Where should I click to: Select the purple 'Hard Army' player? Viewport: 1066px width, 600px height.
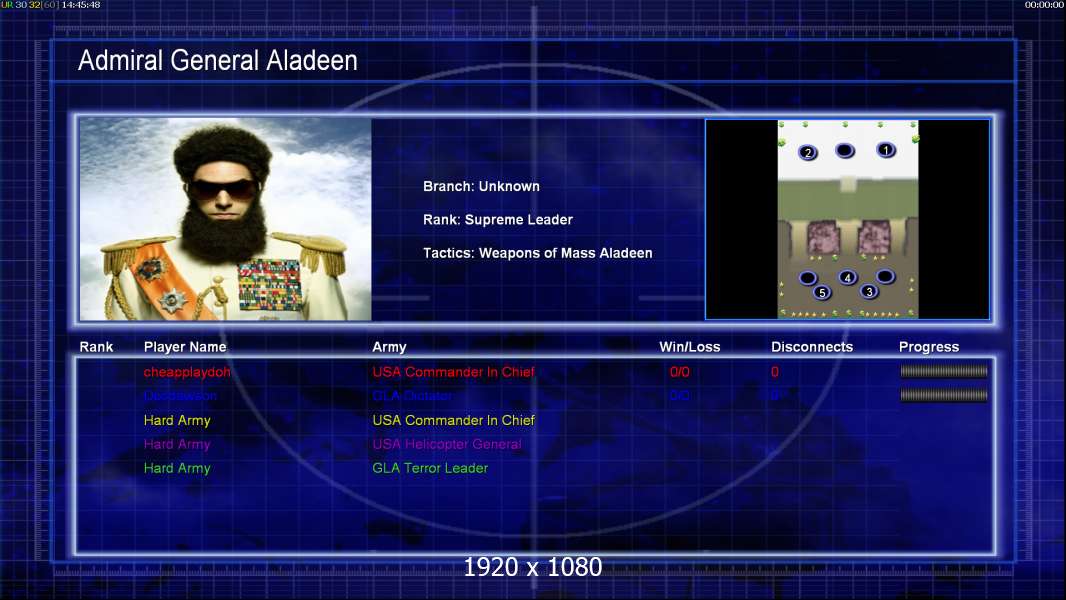point(177,444)
